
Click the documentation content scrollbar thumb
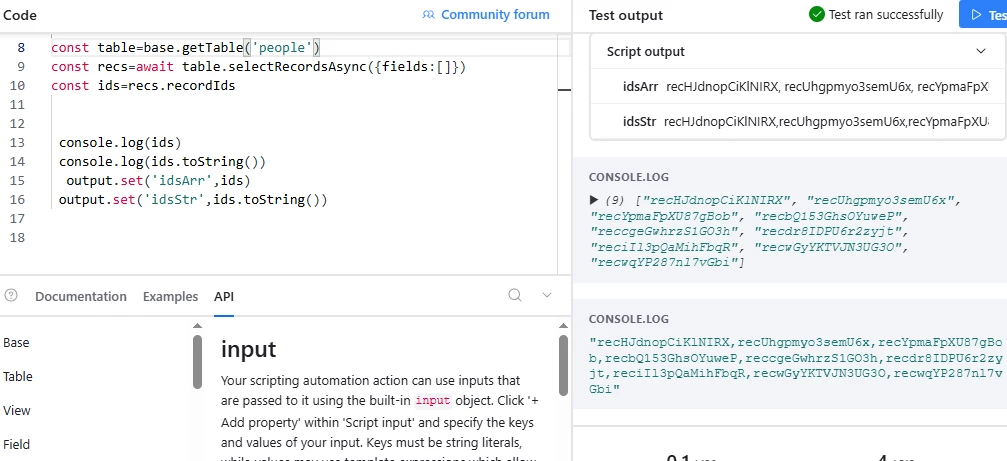coord(563,365)
